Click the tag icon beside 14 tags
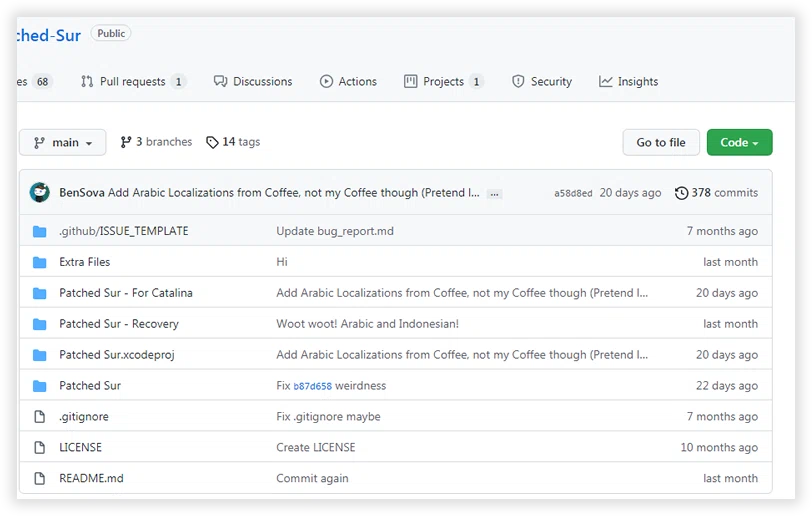 click(x=212, y=142)
